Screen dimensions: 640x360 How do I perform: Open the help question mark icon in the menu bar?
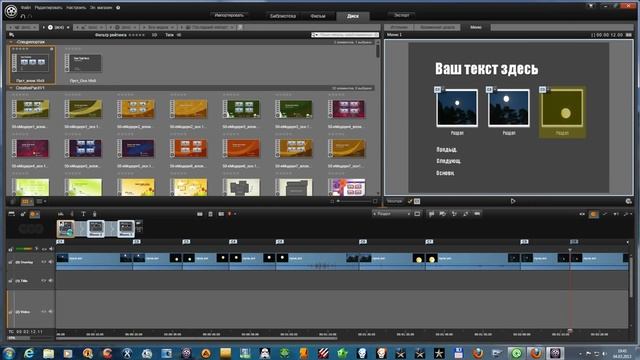[x=118, y=7]
